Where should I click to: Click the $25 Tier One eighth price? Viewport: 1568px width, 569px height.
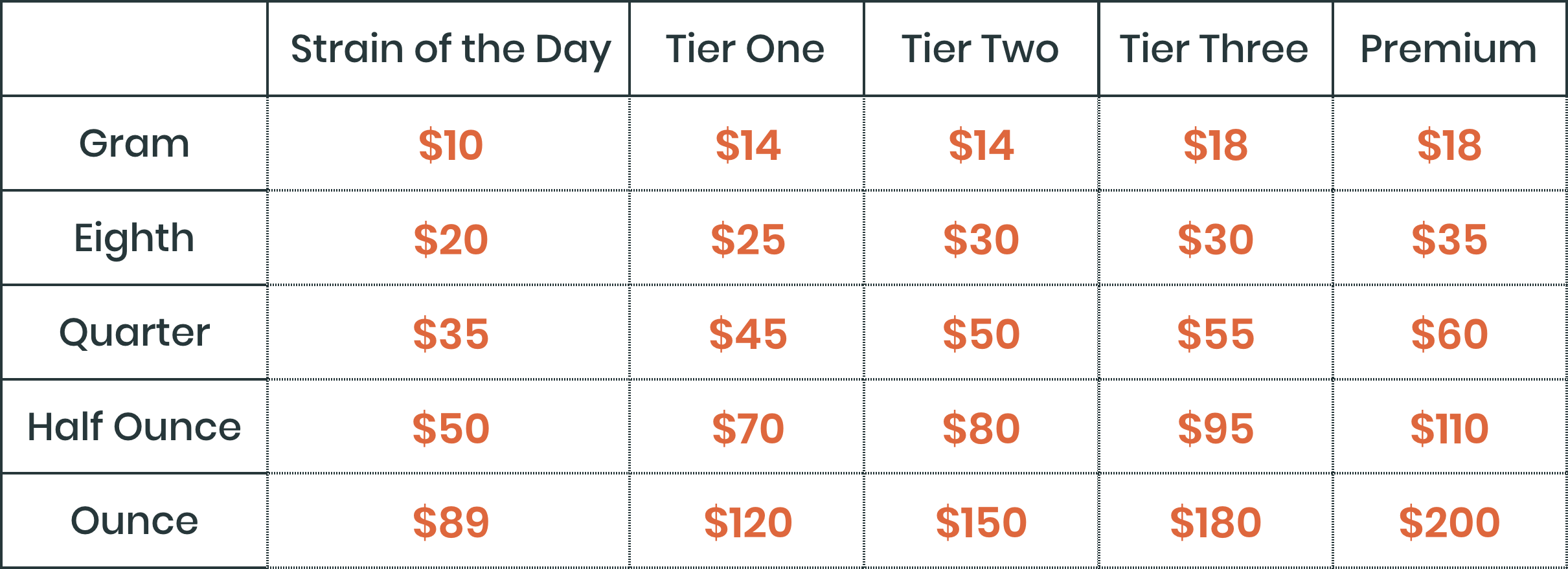[x=748, y=240]
